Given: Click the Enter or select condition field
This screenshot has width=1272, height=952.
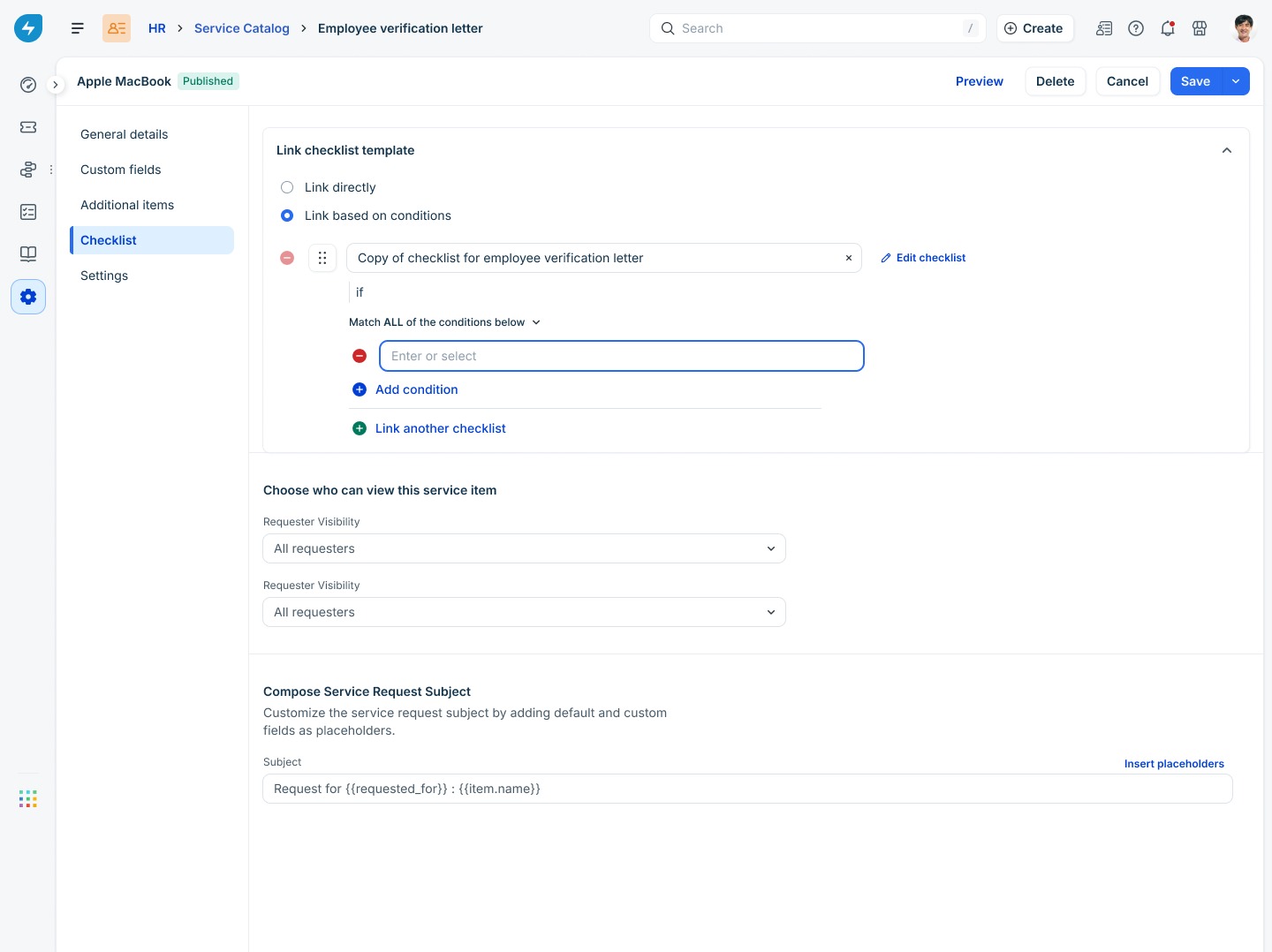Looking at the screenshot, I should pyautogui.click(x=622, y=356).
